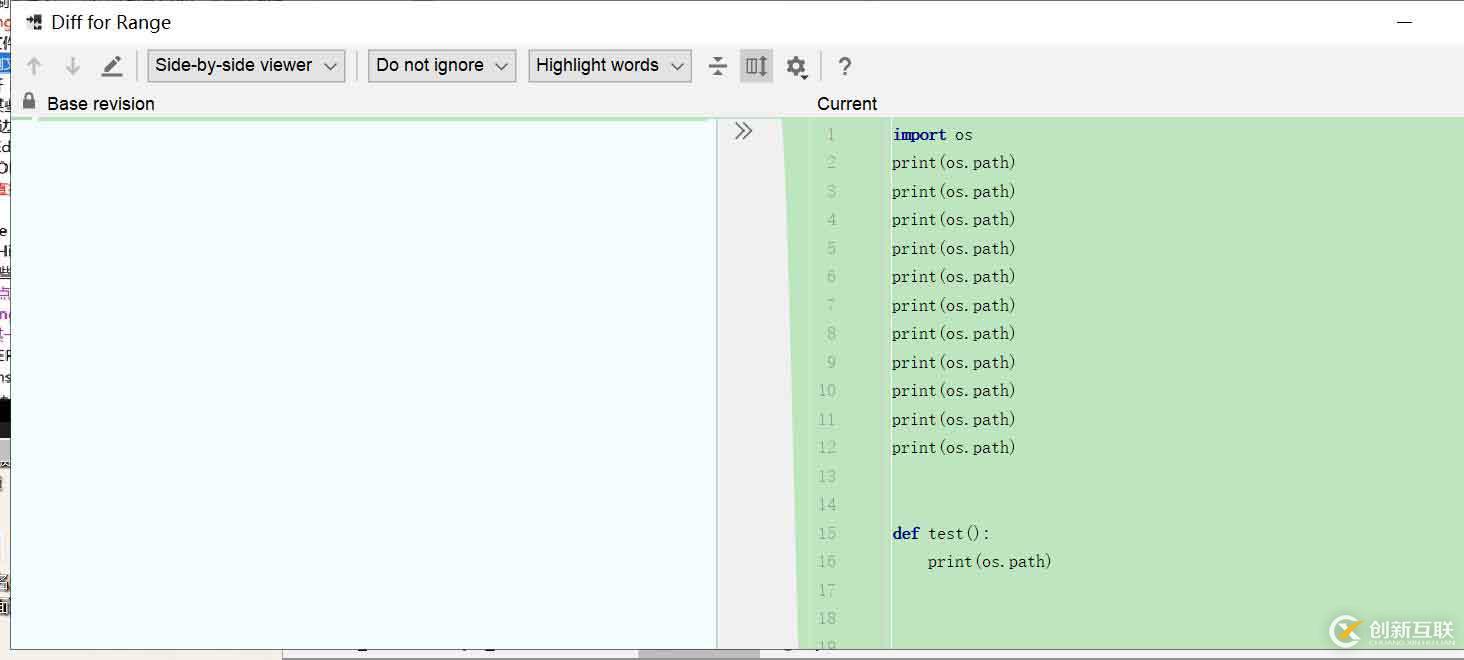1464x660 pixels.
Task: Toggle synchronize scrolling button
Action: point(757,66)
